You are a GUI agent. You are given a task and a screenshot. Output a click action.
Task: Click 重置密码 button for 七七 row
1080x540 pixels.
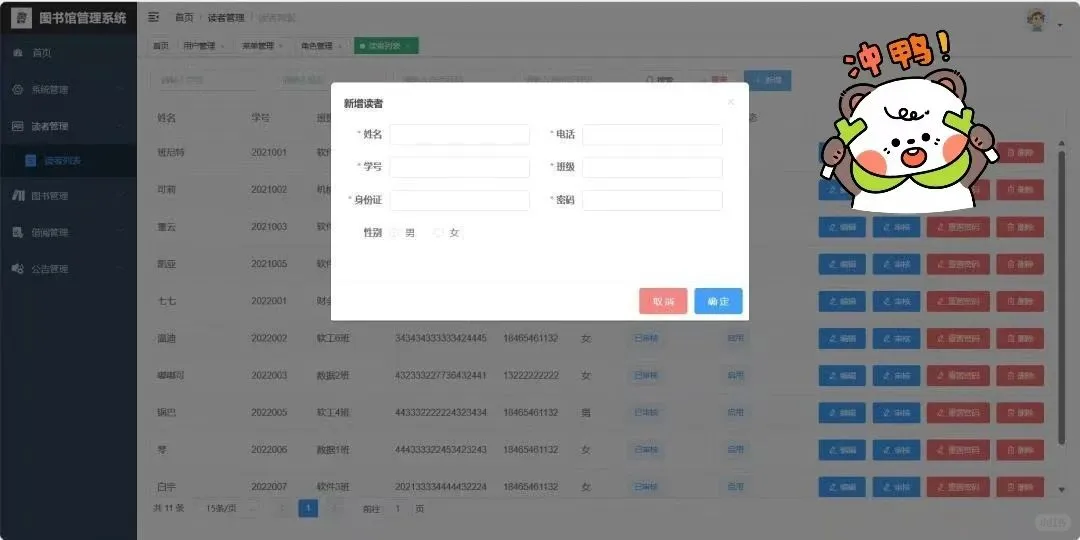(958, 302)
